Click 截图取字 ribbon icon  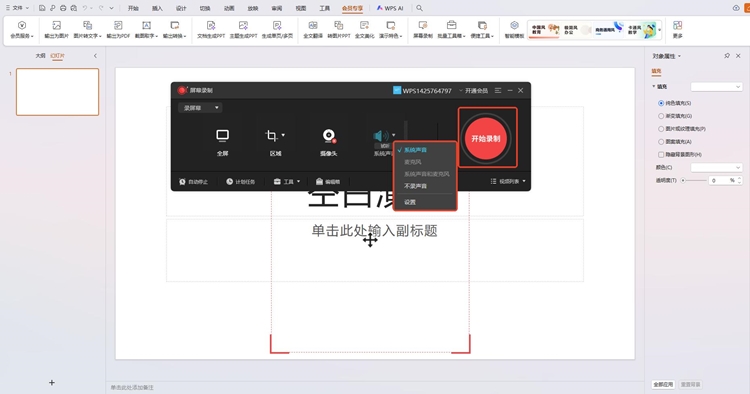146,30
